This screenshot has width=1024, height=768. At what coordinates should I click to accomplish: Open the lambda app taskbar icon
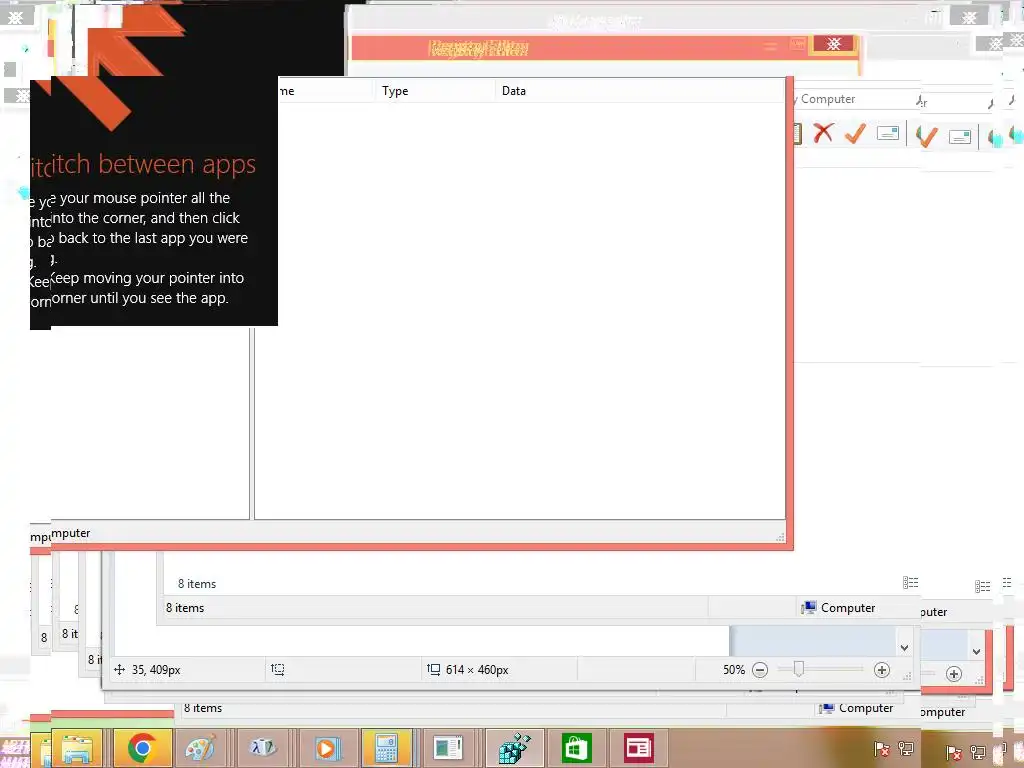pyautogui.click(x=263, y=748)
